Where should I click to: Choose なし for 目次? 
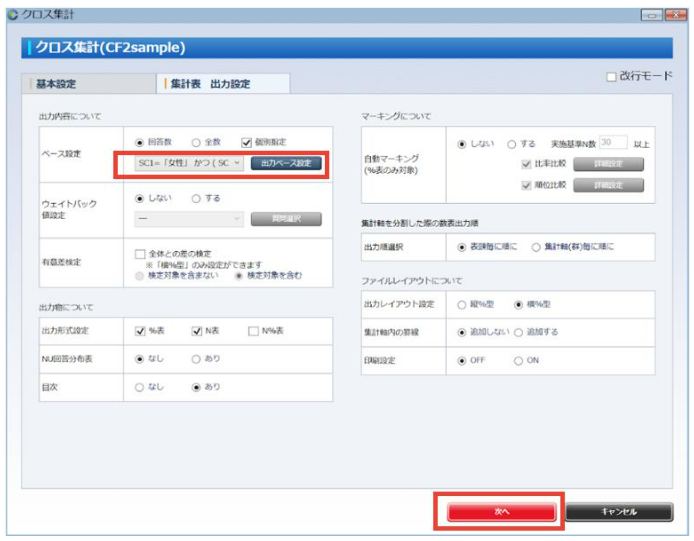click(139, 386)
